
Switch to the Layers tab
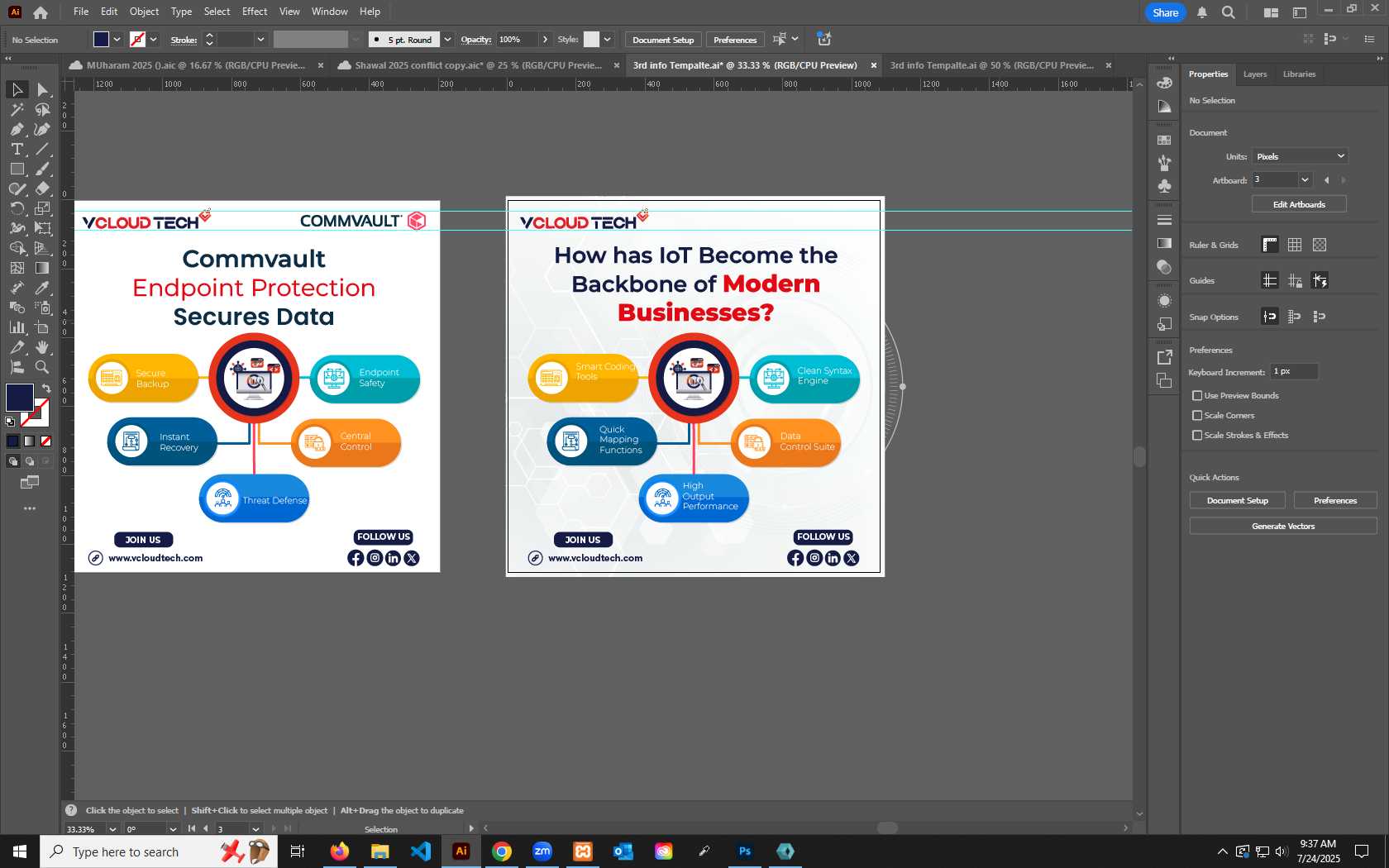[1254, 74]
